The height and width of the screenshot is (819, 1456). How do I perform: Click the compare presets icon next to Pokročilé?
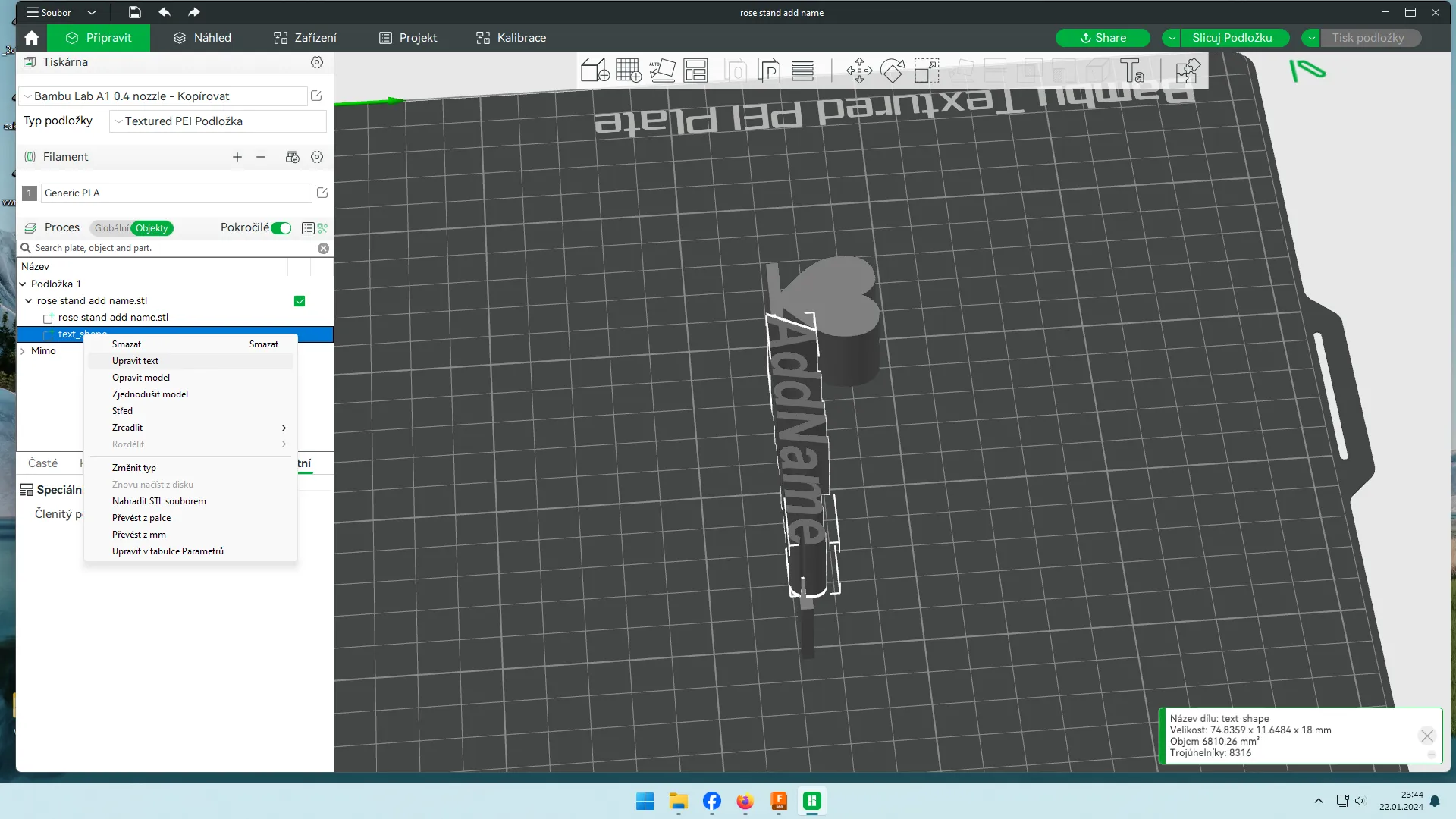323,228
